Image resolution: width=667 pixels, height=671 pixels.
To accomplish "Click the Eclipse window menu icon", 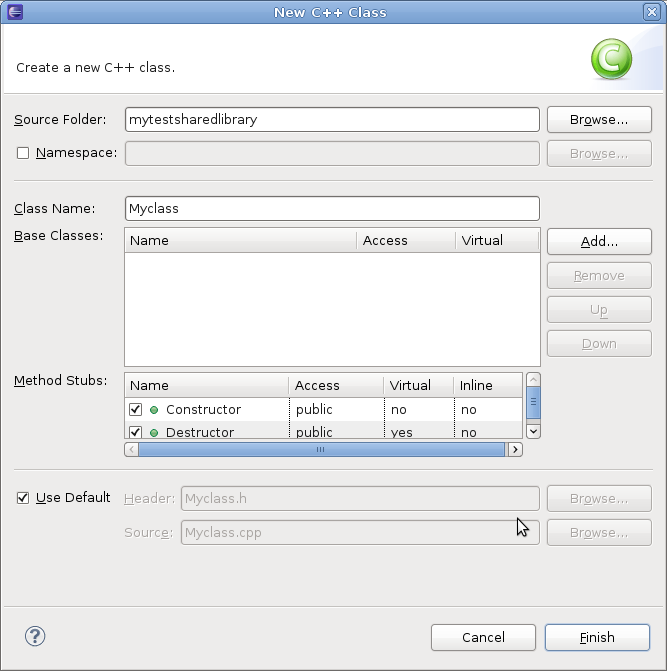I will pos(15,12).
